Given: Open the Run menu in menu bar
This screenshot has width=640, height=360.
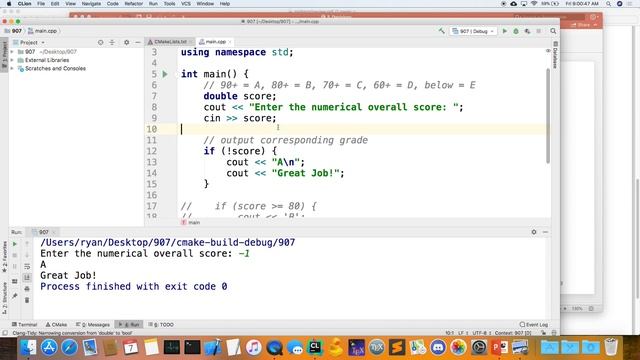Looking at the screenshot, I should point(153,4).
